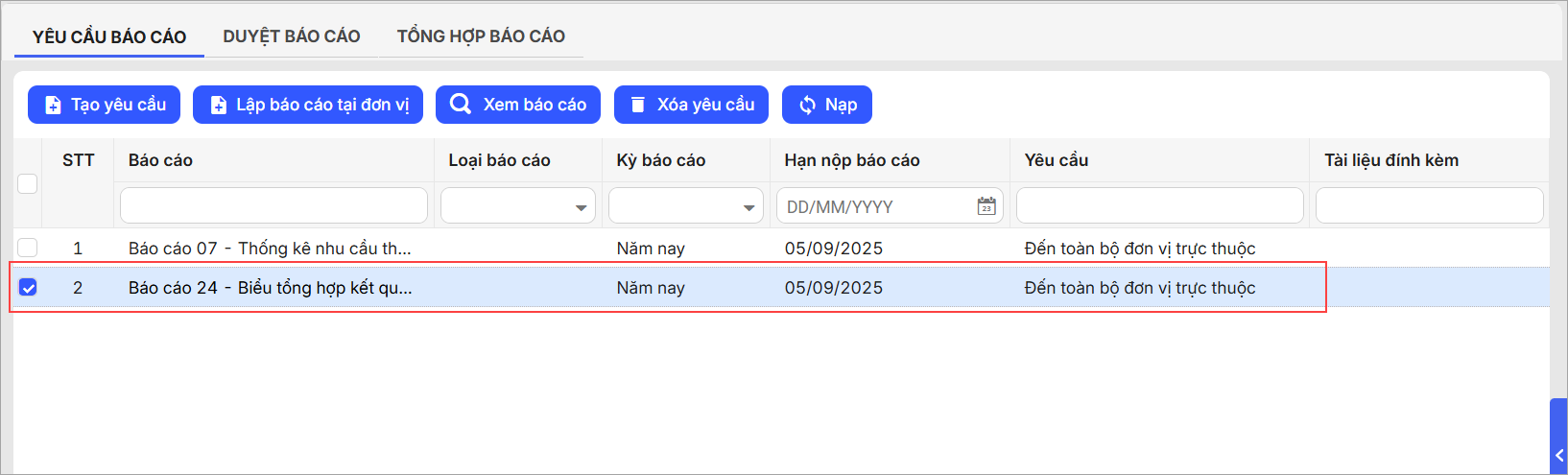Open the Loại báo cáo filter dropdown

click(518, 206)
